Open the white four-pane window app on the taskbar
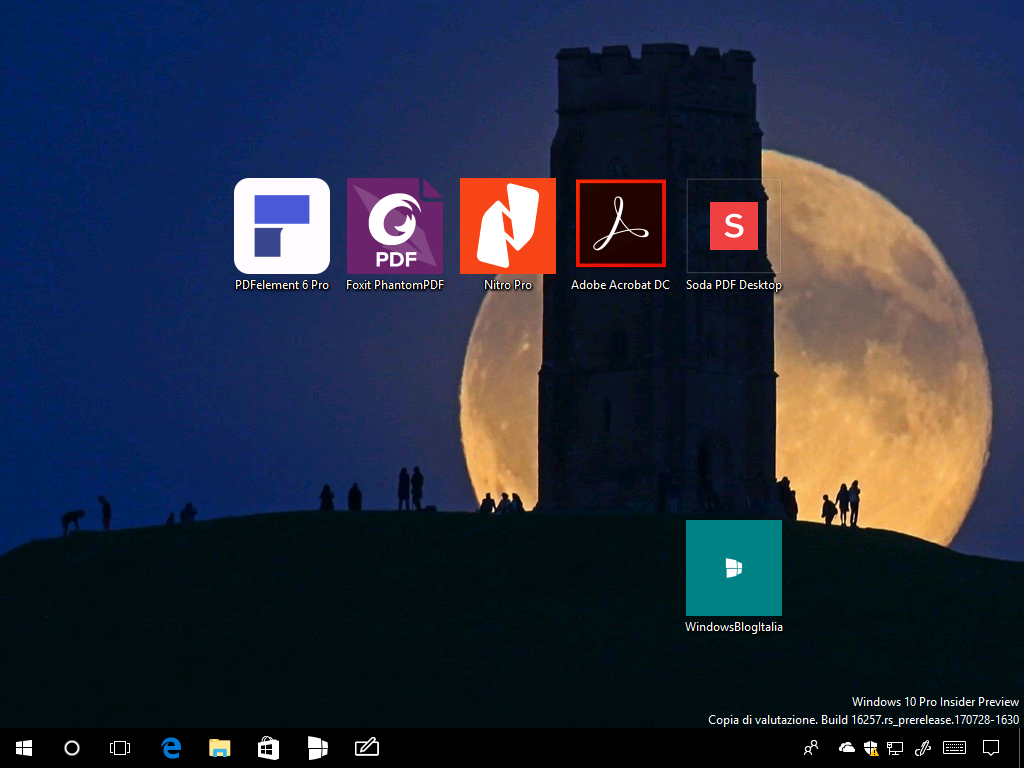 (x=317, y=748)
